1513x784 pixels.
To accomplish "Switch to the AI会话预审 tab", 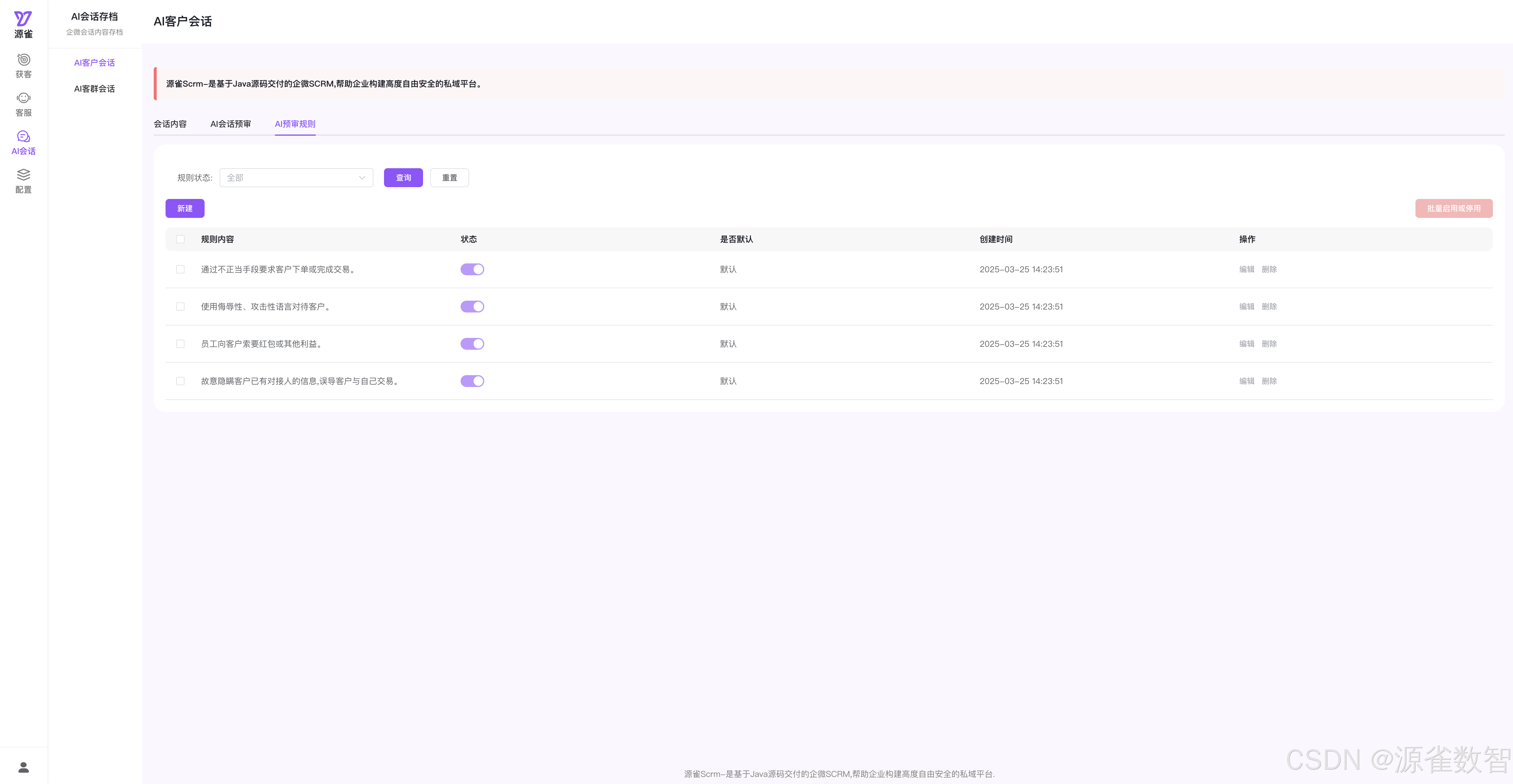I will (x=230, y=124).
